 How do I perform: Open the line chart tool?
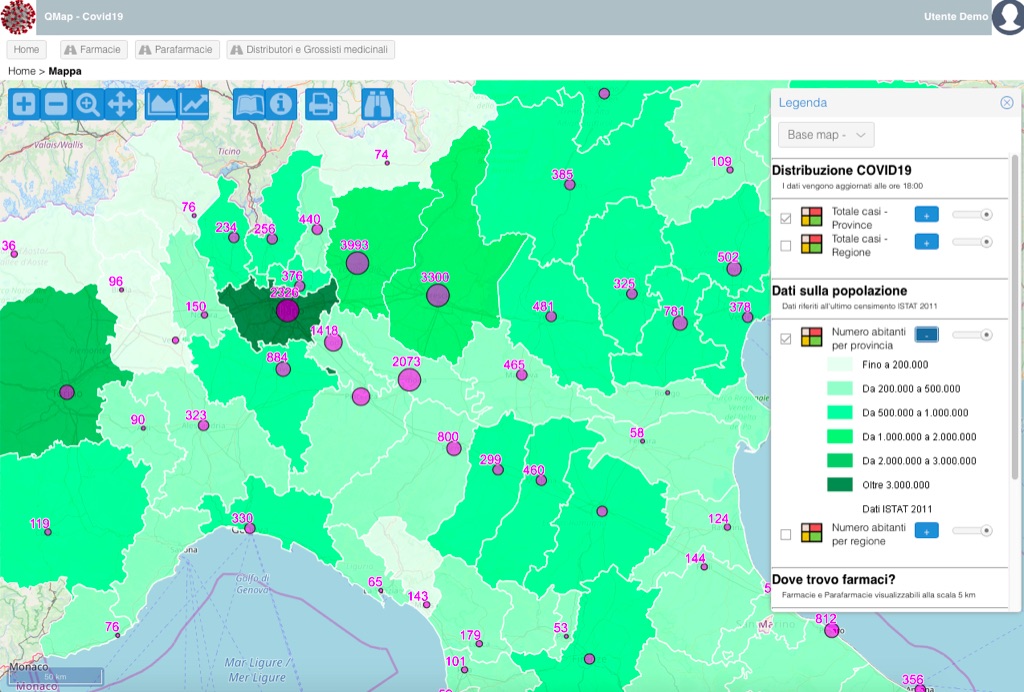pyautogui.click(x=193, y=104)
